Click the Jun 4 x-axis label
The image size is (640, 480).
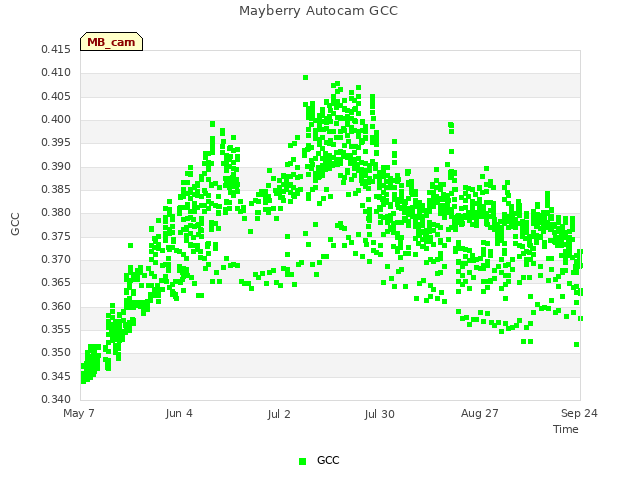[179, 413]
